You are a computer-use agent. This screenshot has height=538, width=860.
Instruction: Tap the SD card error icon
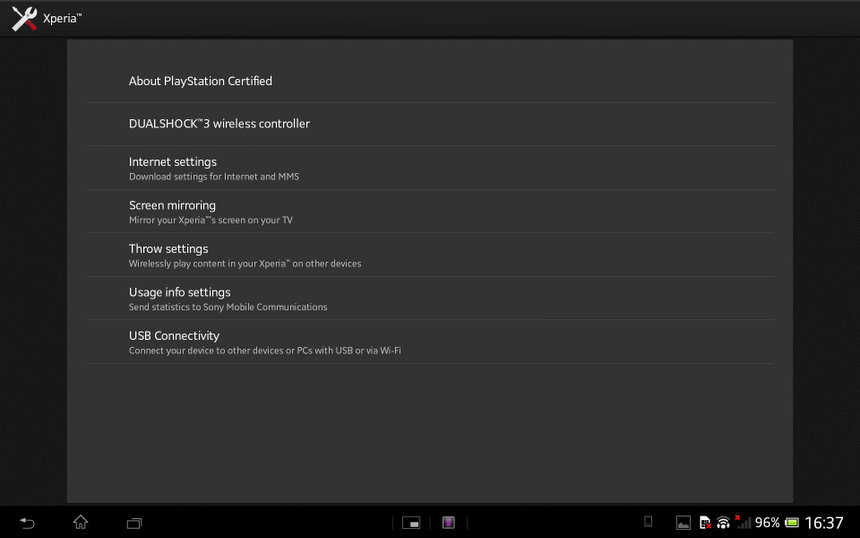click(x=704, y=522)
